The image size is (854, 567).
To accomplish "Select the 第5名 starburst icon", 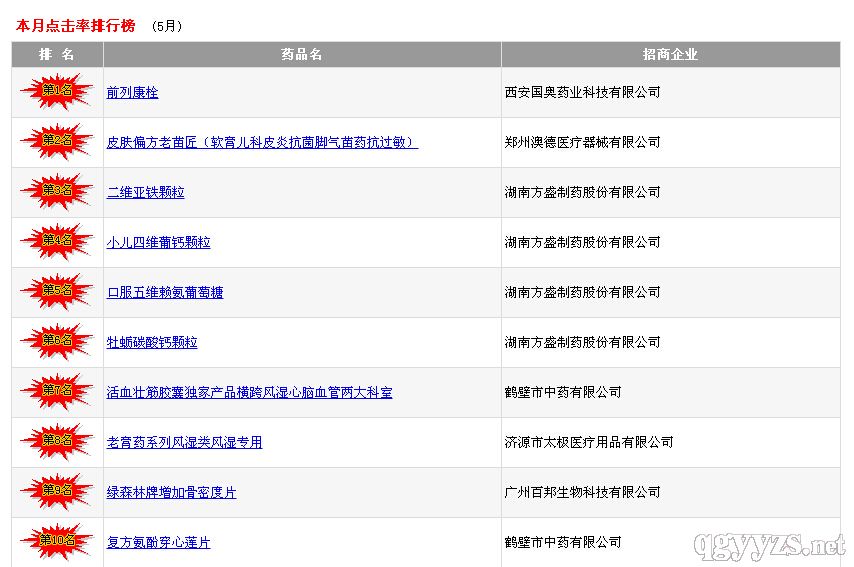I will point(57,291).
